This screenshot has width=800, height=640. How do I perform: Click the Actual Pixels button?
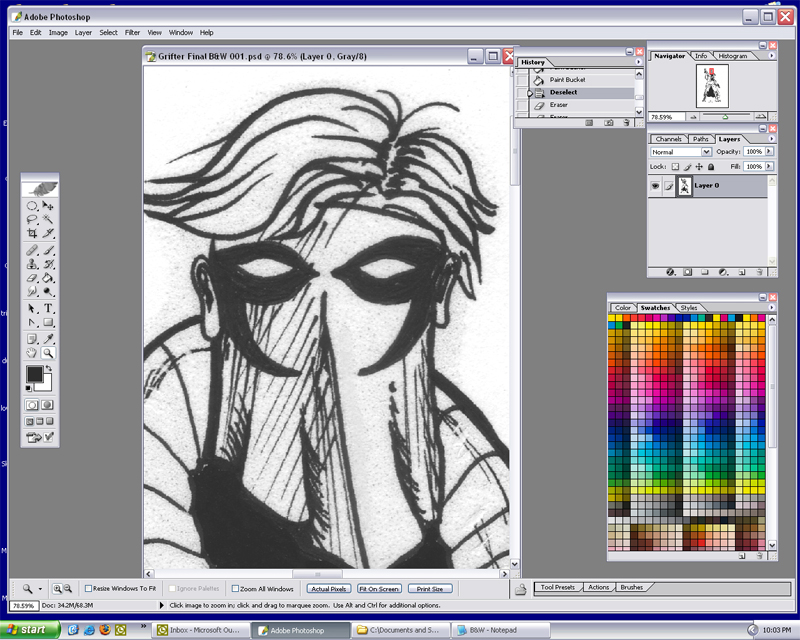[x=329, y=589]
